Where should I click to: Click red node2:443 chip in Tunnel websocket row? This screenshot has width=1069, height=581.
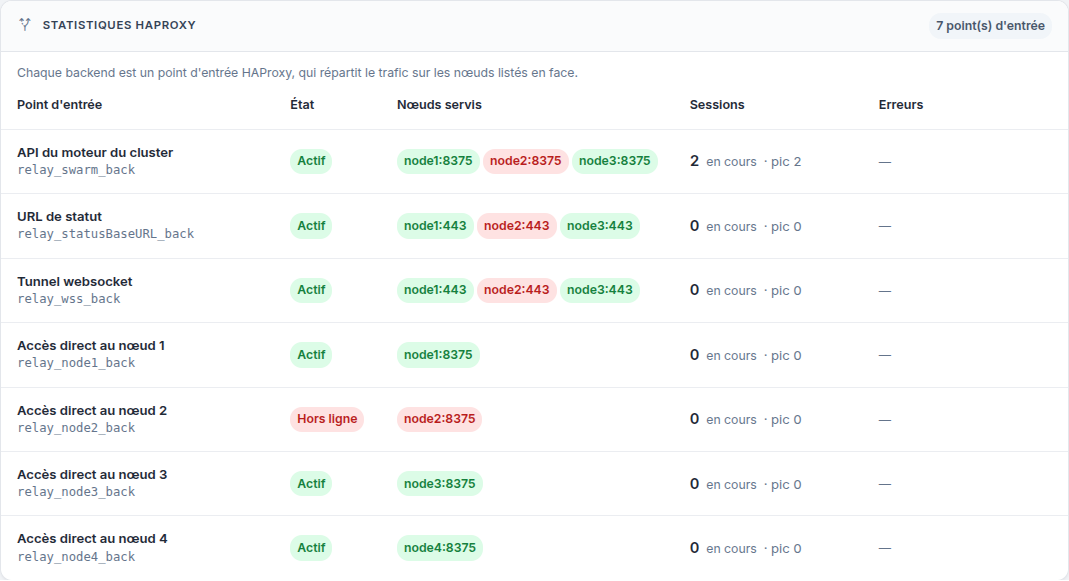(517, 290)
